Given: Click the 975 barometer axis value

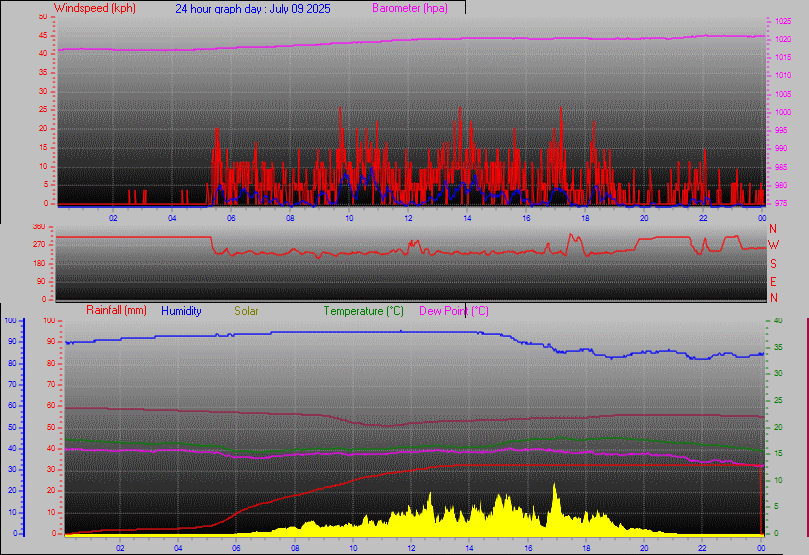Looking at the screenshot, I should coord(781,203).
